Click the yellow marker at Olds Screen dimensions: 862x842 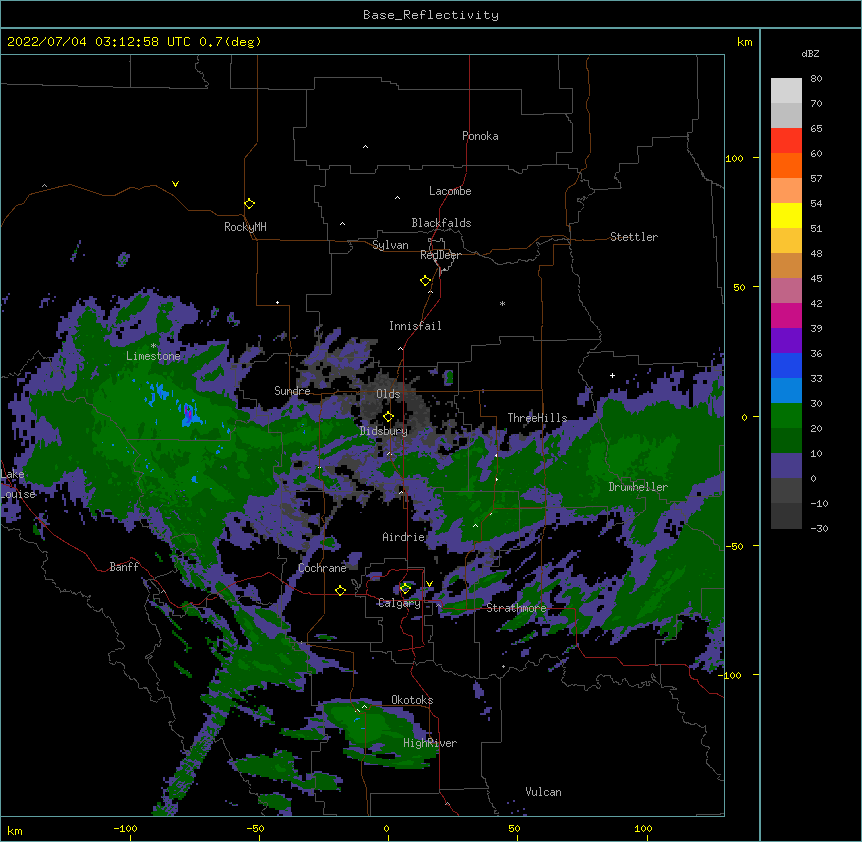coord(388,417)
